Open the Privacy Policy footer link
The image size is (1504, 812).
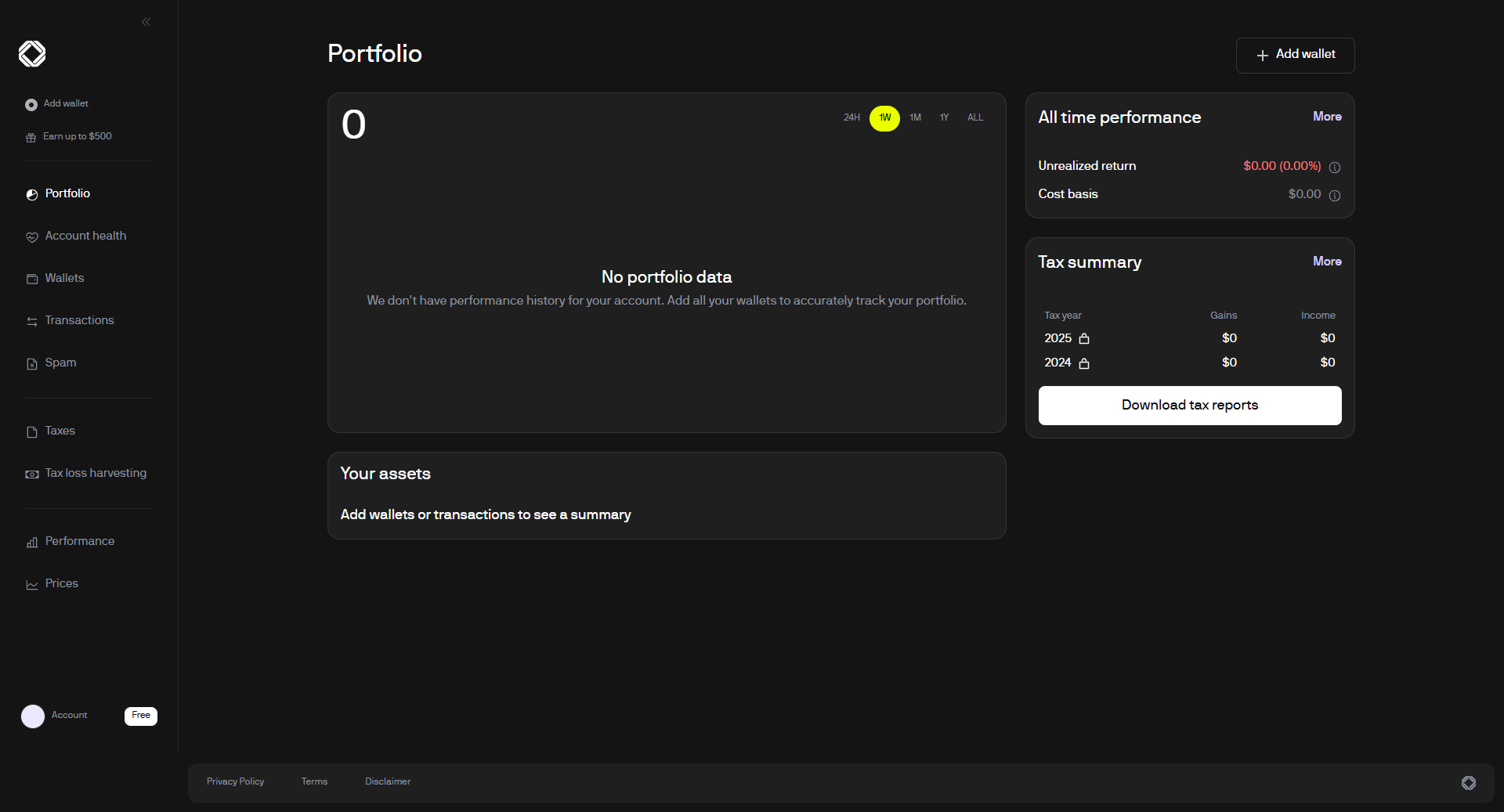pos(235,781)
